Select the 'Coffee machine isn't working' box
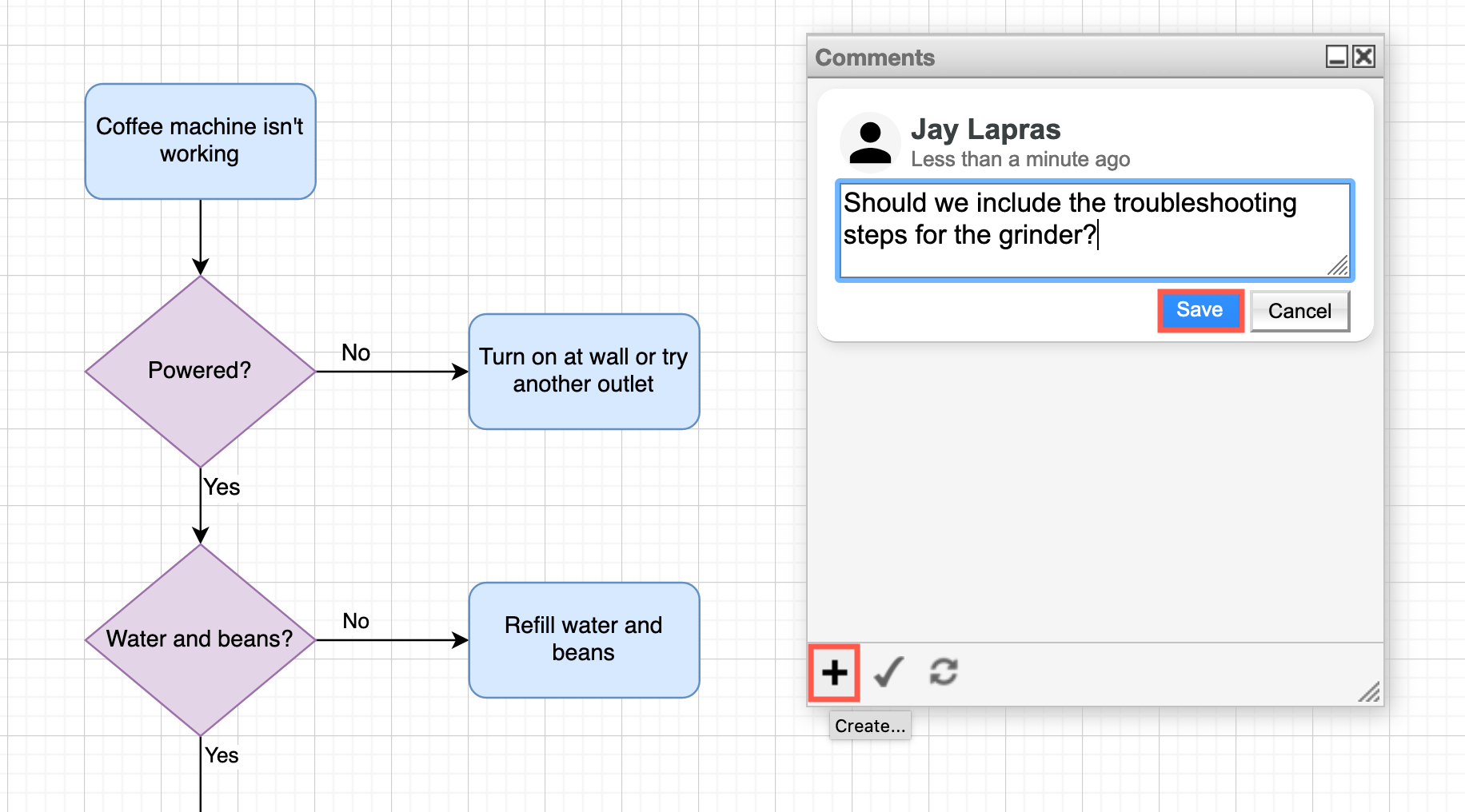The height and width of the screenshot is (812, 1465). click(x=200, y=141)
